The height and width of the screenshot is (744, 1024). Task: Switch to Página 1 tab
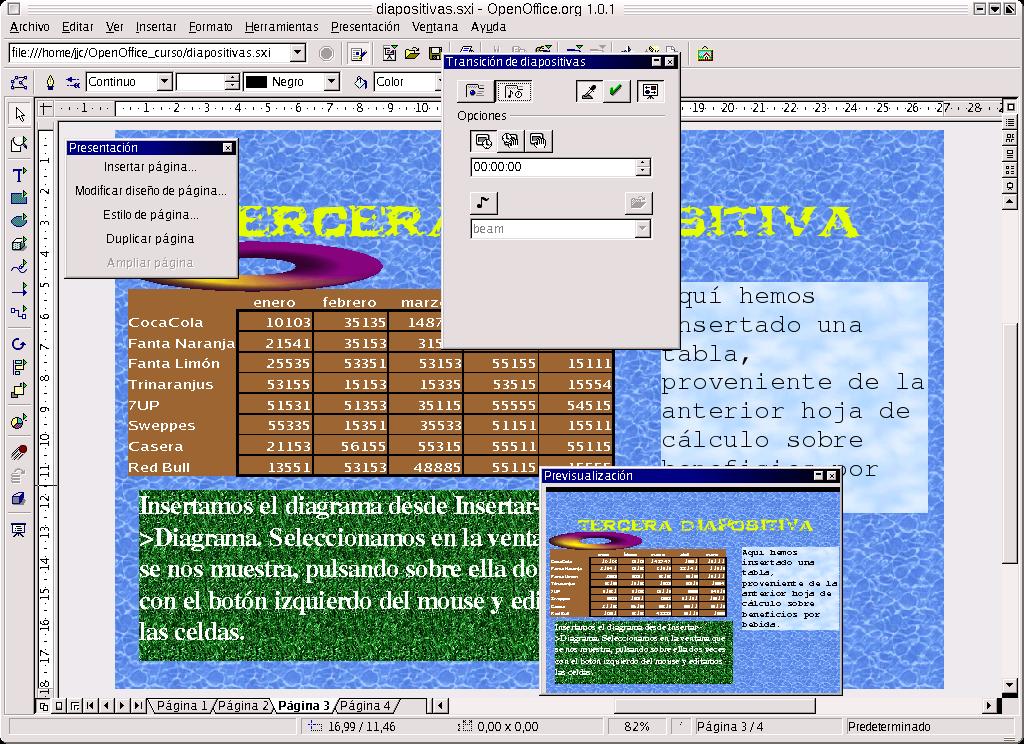coord(182,705)
